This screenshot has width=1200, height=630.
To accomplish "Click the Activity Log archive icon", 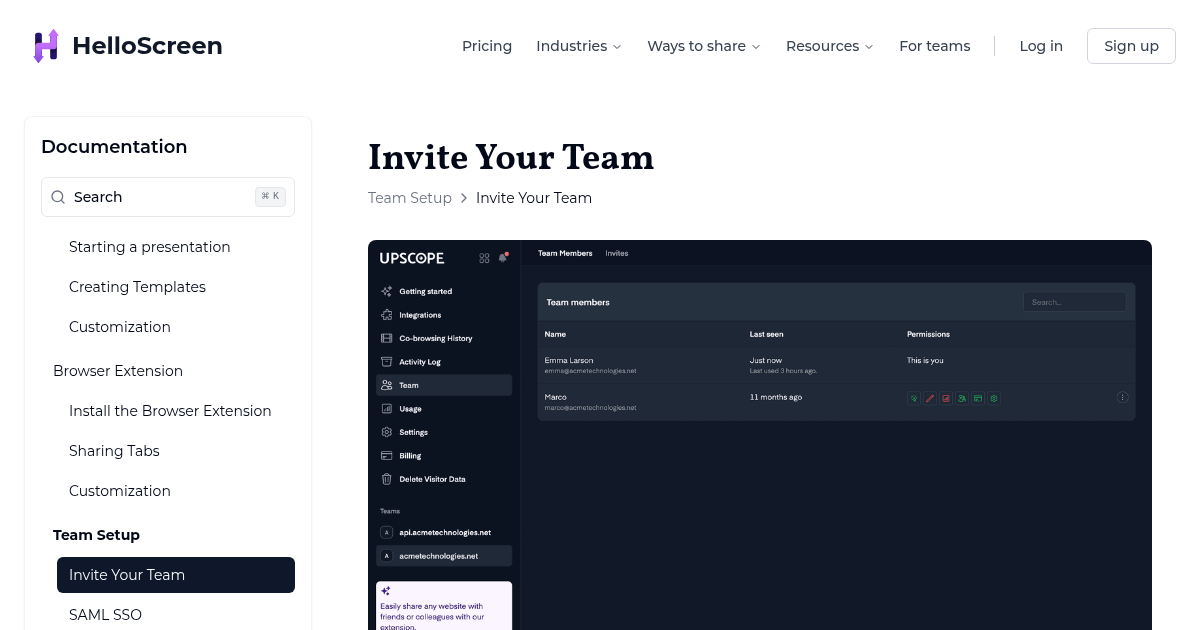I will point(386,362).
